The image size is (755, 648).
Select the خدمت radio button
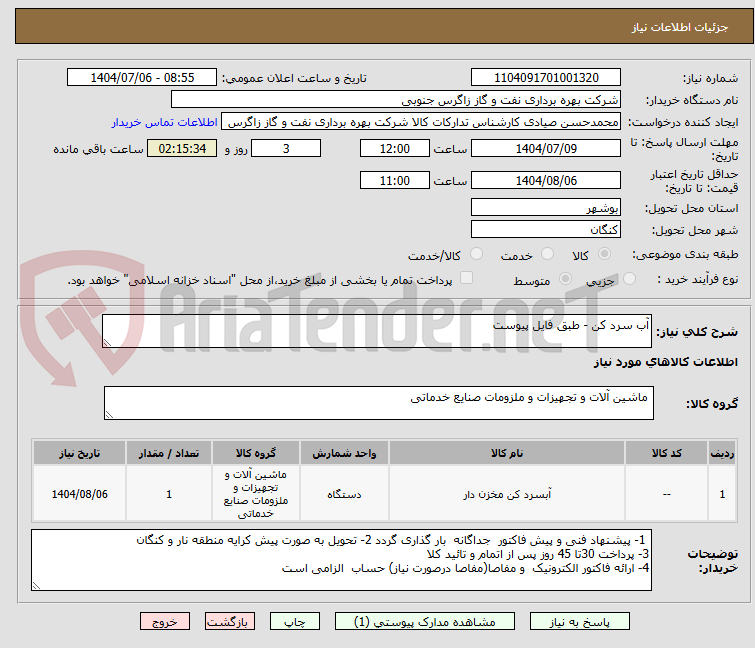pos(547,254)
